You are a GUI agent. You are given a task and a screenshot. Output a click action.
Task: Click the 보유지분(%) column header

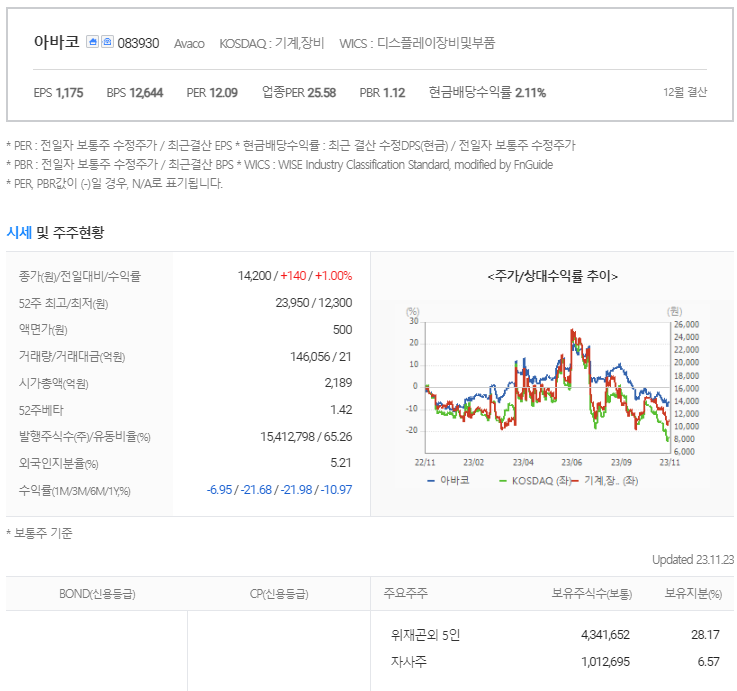693,594
